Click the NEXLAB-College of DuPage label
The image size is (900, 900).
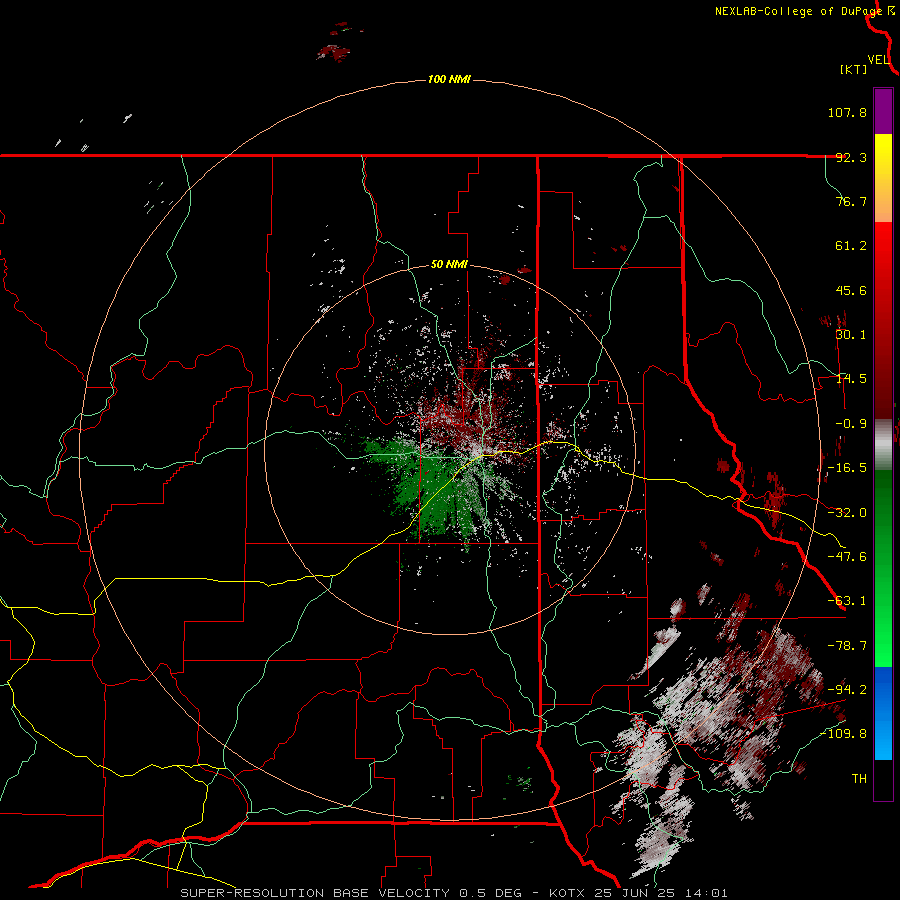tap(798, 11)
